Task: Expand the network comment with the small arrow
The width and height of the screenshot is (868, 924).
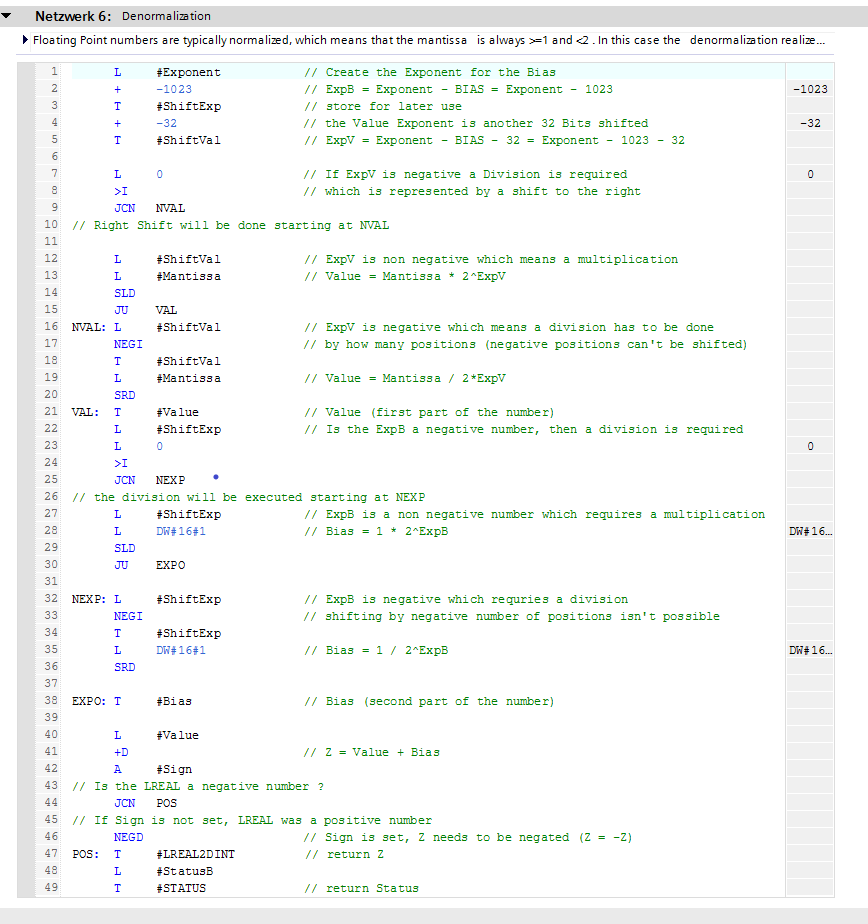Action: tap(25, 40)
